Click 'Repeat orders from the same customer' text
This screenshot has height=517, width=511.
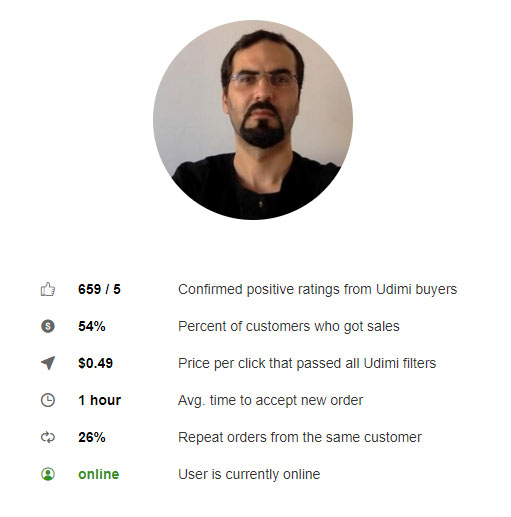300,438
